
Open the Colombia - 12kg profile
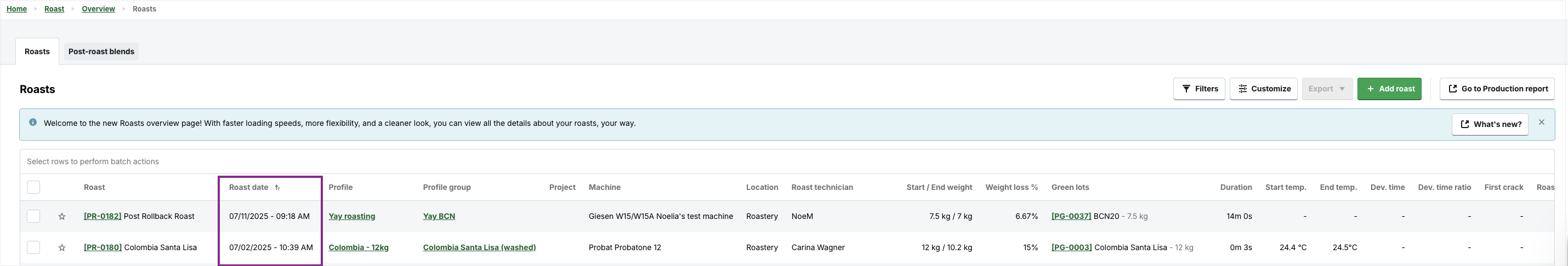359,248
